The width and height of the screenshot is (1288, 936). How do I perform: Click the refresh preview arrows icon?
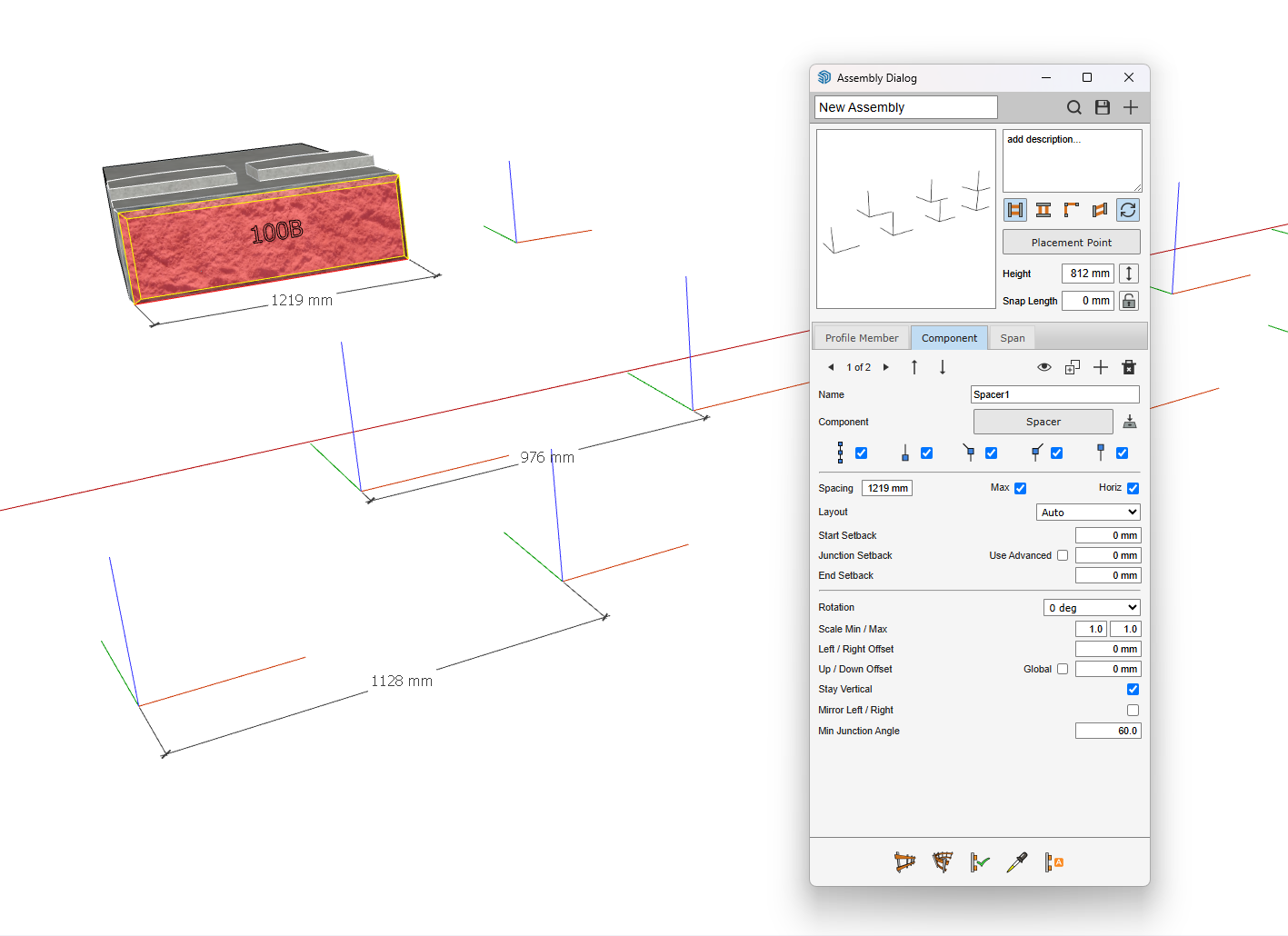[x=1127, y=210]
